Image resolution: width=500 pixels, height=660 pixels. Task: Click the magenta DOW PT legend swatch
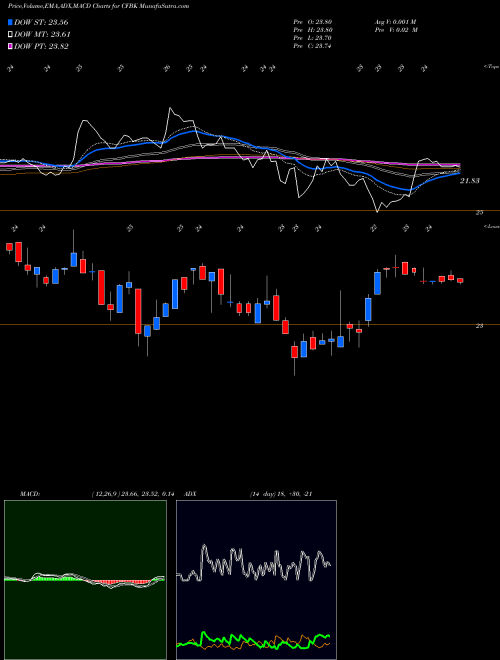pos(11,46)
